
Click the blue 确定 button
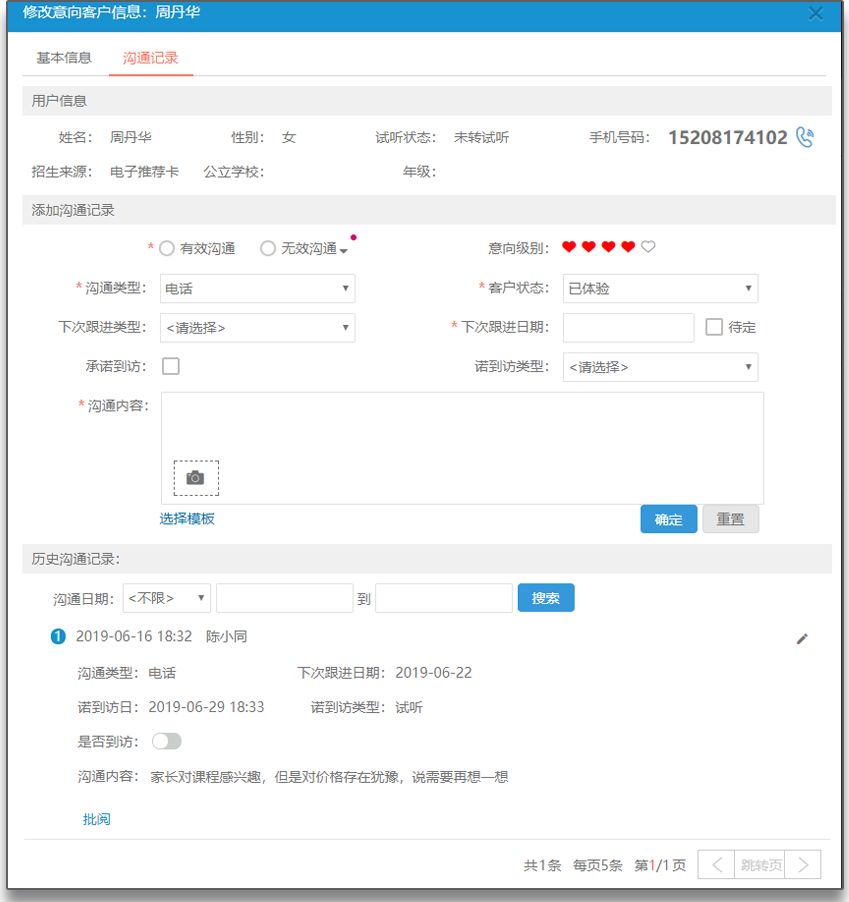point(668,519)
